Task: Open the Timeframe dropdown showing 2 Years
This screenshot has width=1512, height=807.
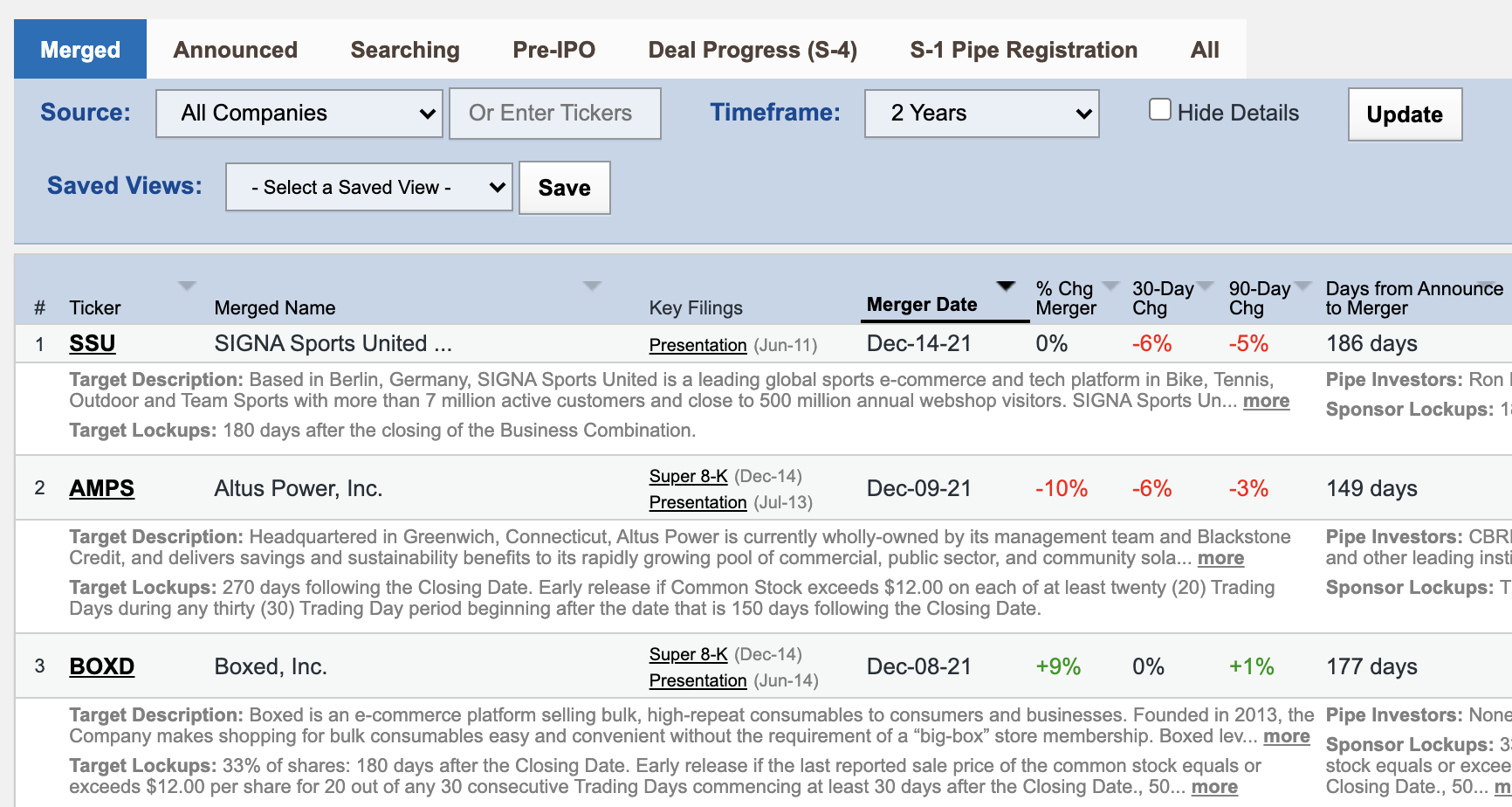Action: click(981, 113)
